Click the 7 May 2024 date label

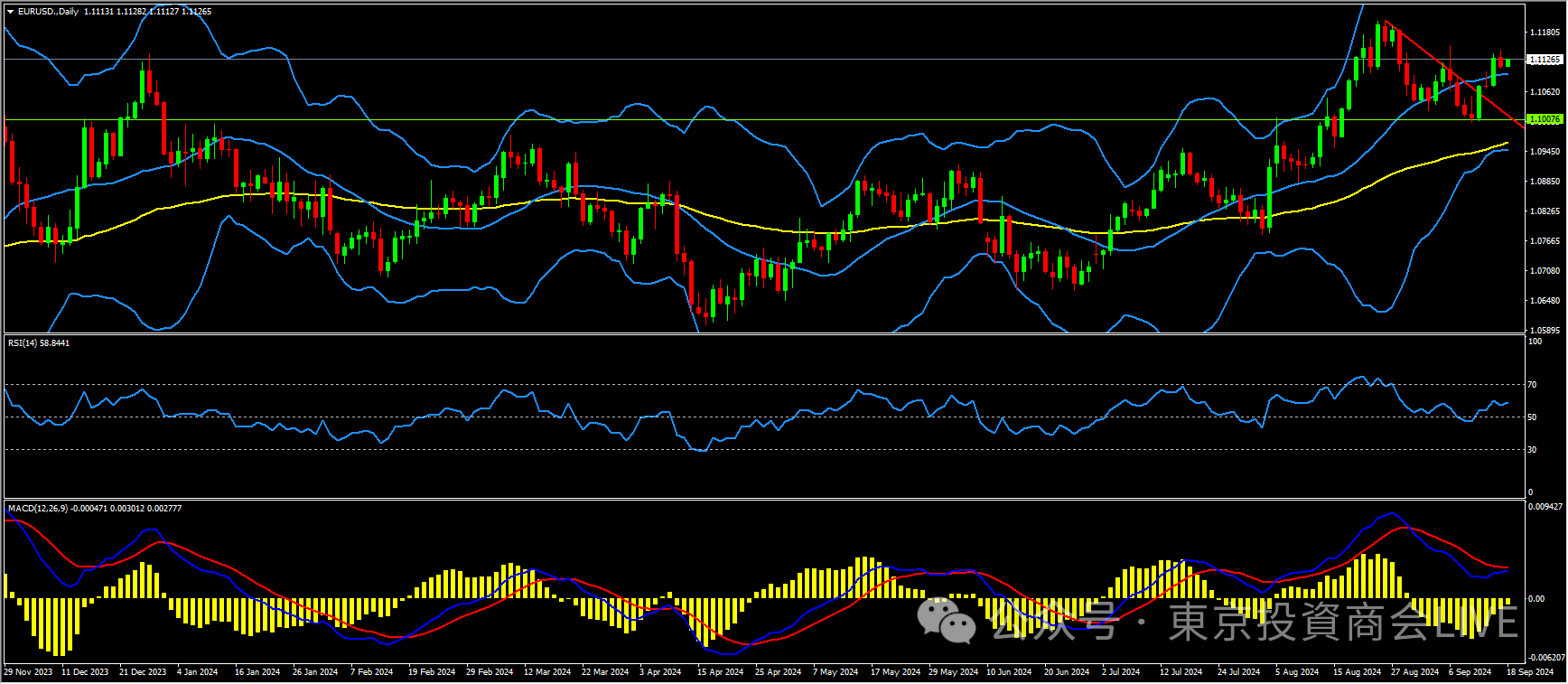point(835,672)
